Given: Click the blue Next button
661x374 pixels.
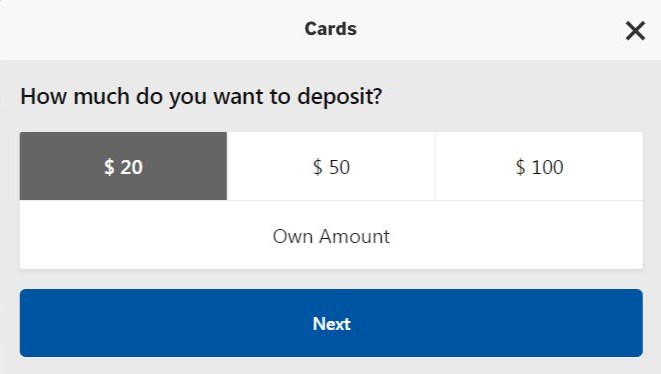Looking at the screenshot, I should click(331, 323).
